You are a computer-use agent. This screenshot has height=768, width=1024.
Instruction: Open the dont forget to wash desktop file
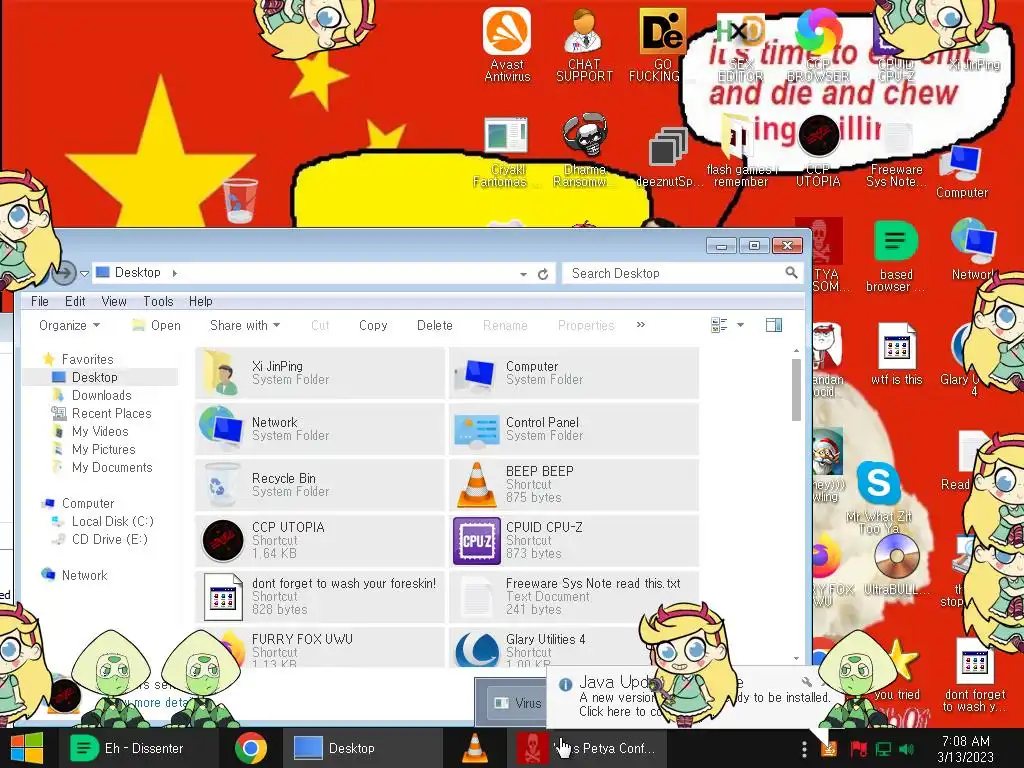[x=974, y=674]
